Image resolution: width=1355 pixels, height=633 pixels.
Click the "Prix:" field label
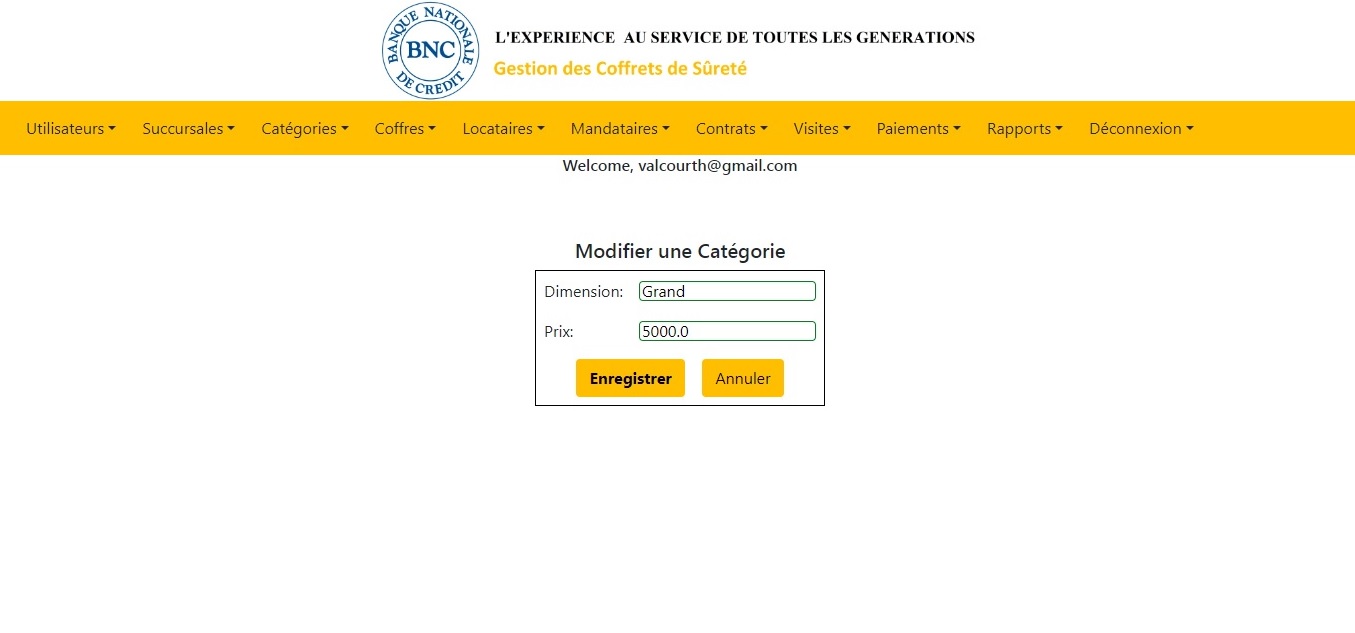click(x=559, y=331)
